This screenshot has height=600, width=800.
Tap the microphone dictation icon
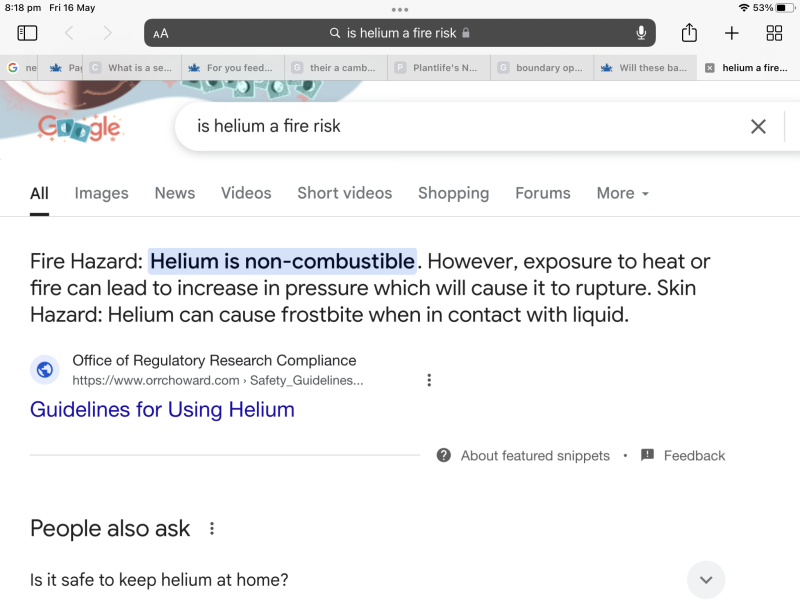641,33
